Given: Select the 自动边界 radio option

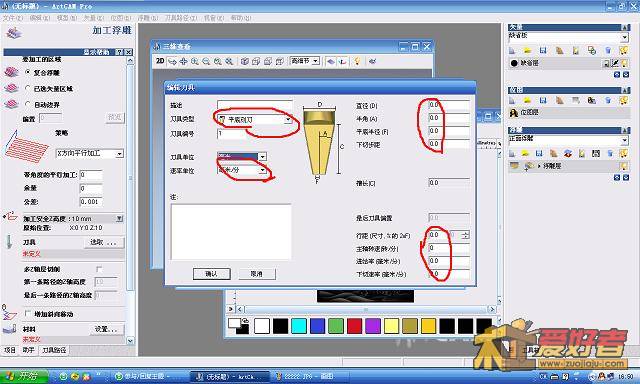Looking at the screenshot, I should (x=28, y=104).
